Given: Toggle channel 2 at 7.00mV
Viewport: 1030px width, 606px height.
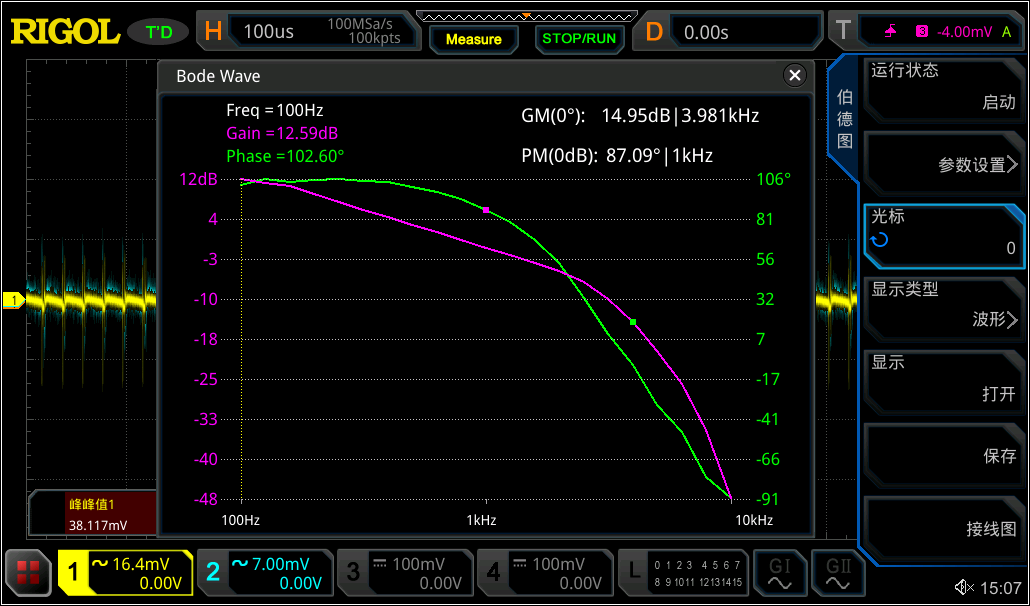Looking at the screenshot, I should pos(263,573).
